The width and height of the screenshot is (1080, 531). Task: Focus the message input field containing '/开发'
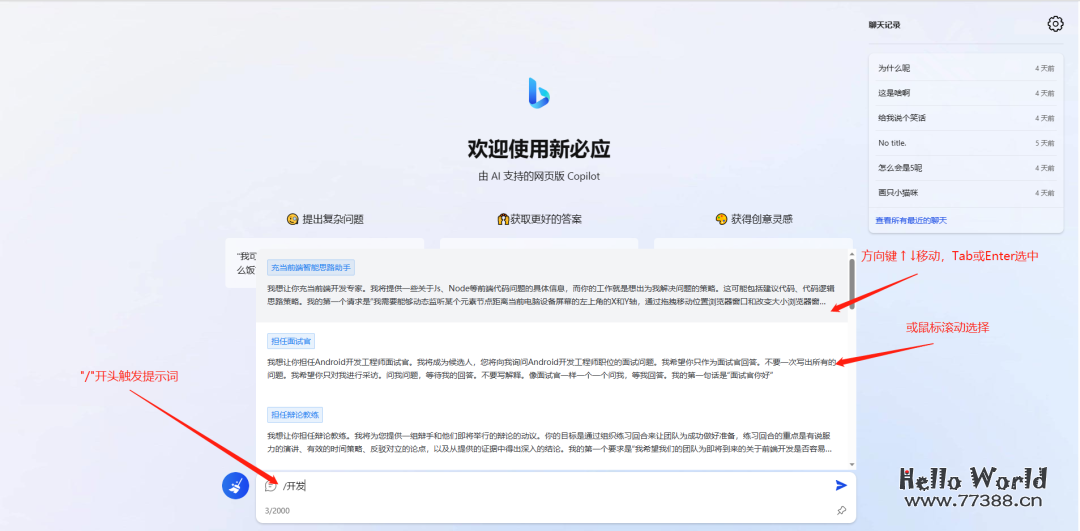click(x=555, y=486)
